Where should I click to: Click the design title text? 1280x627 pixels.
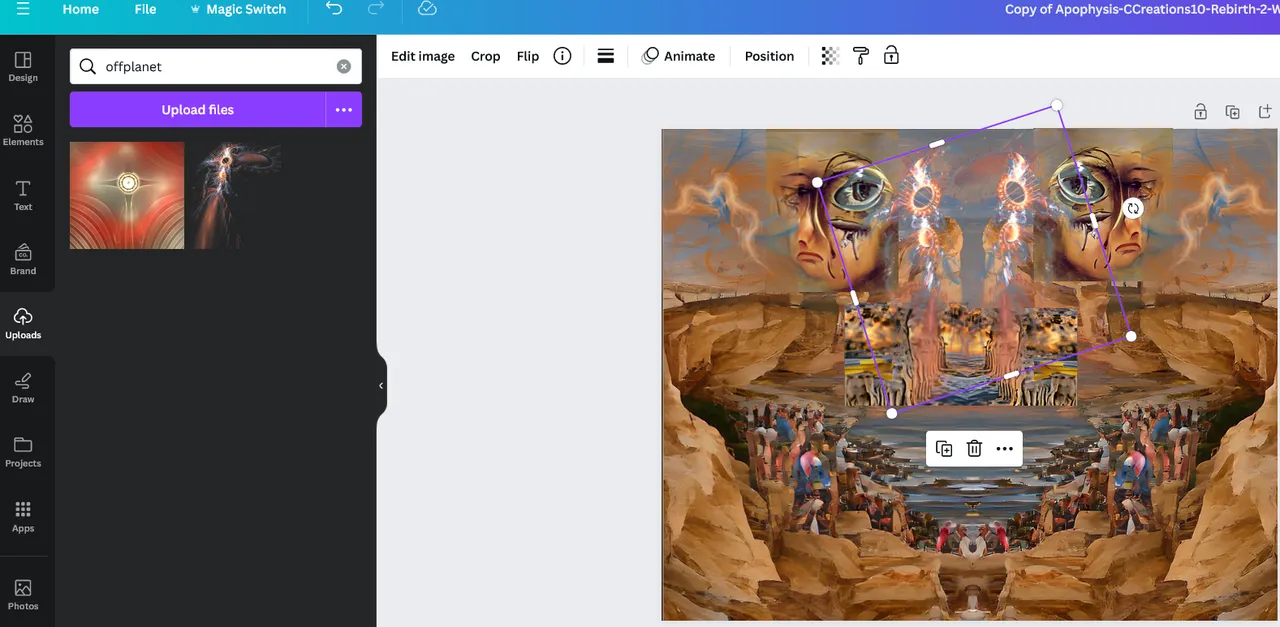pos(1142,9)
